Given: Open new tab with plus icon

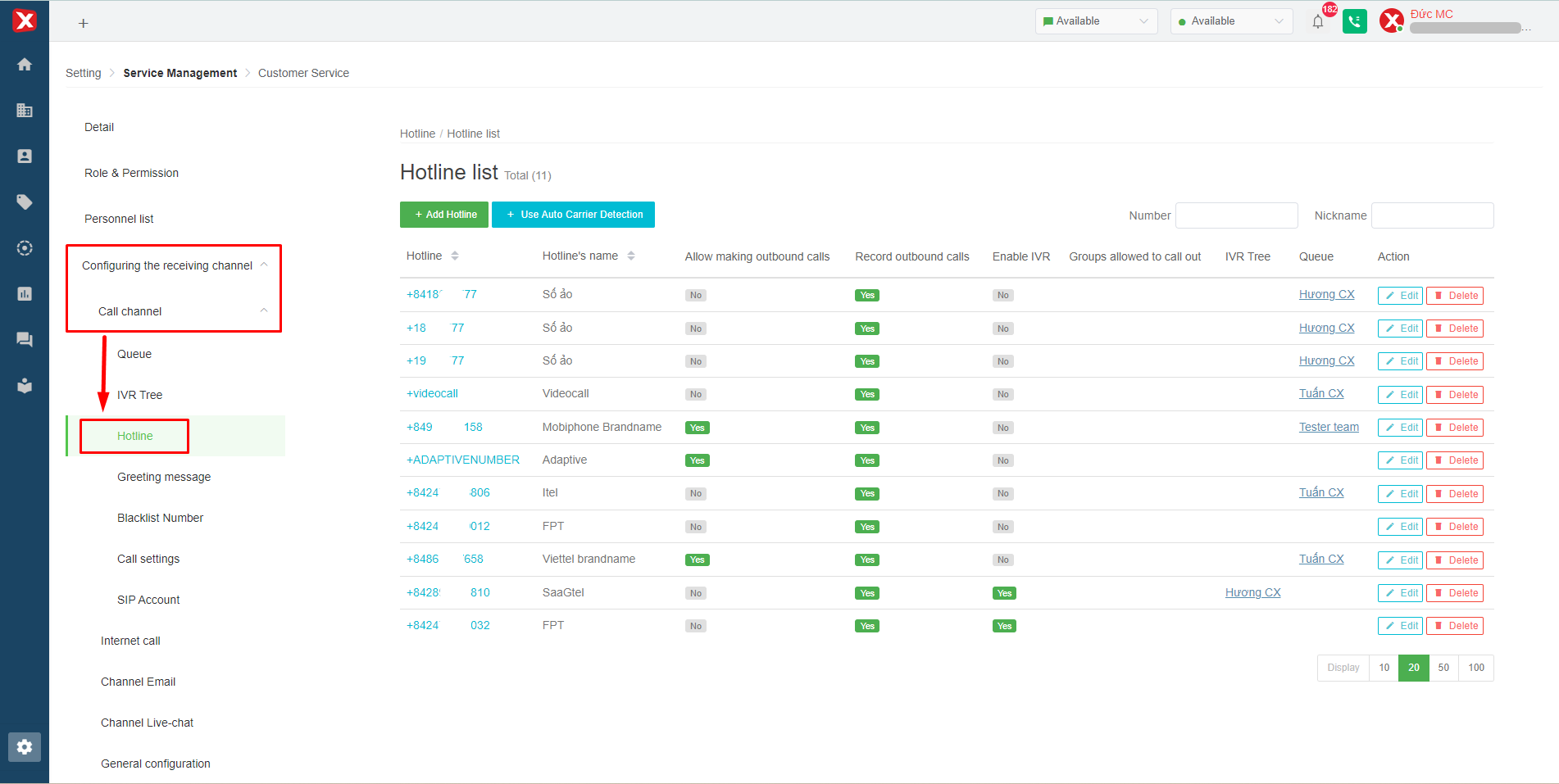Looking at the screenshot, I should [83, 24].
